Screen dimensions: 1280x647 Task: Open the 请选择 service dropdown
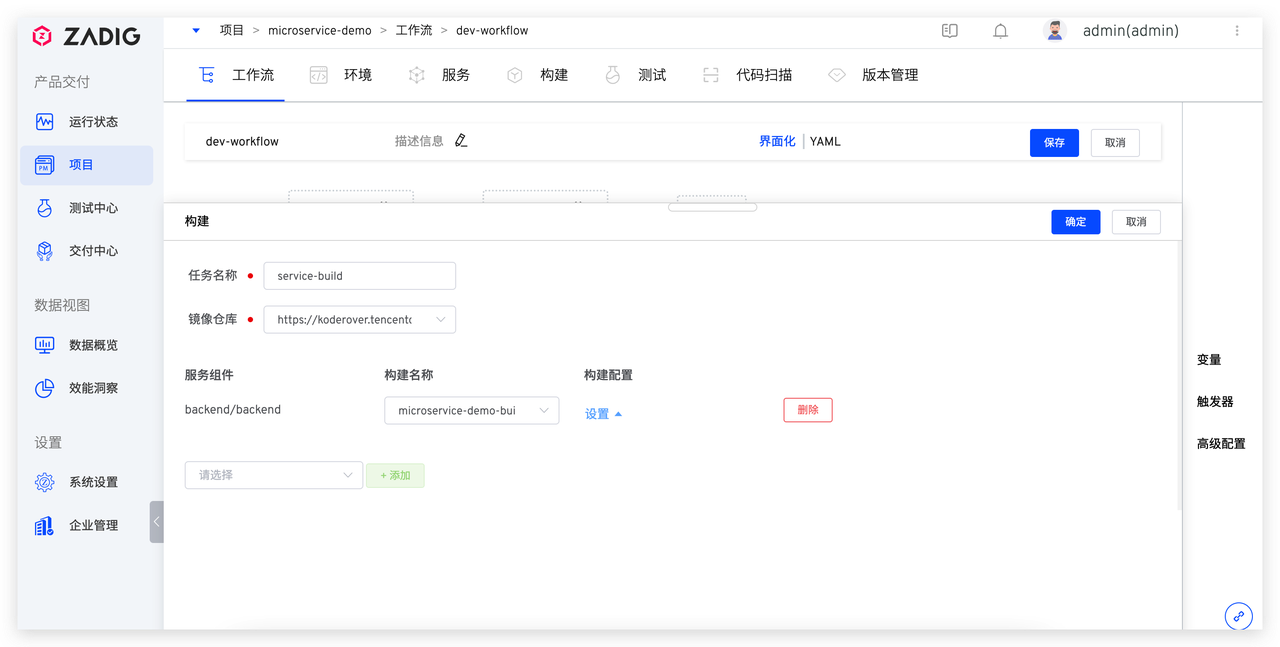tap(274, 475)
